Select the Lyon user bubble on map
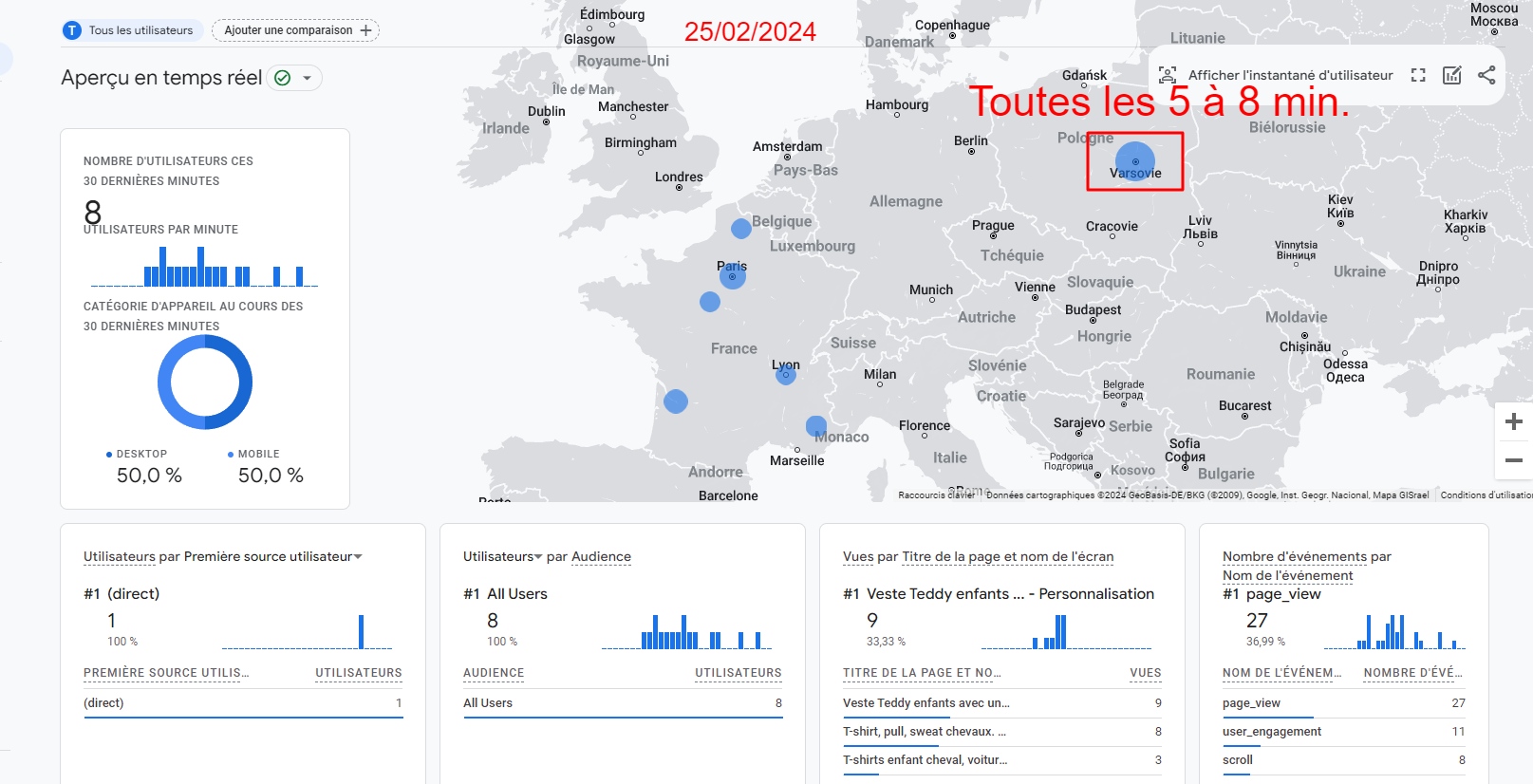 click(x=786, y=375)
